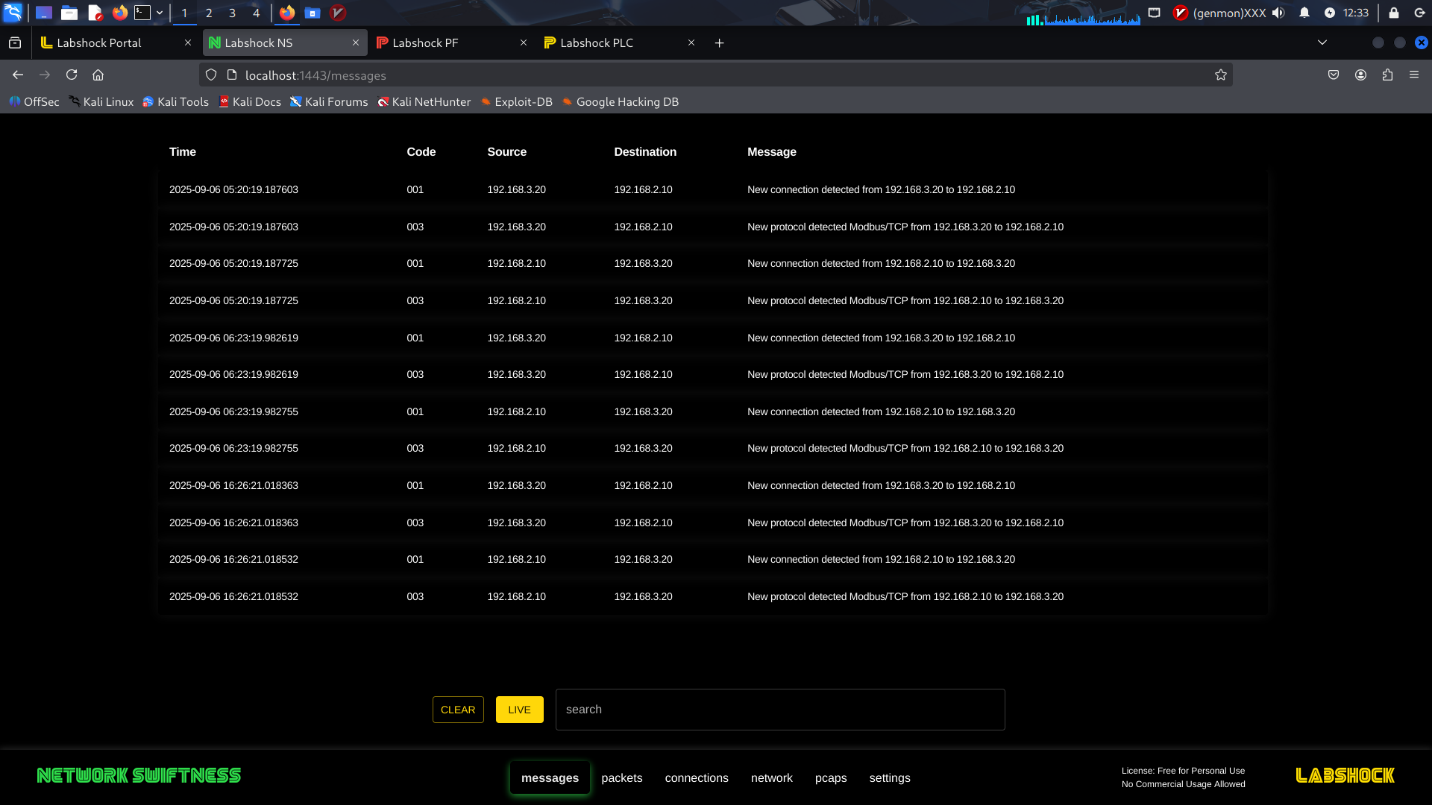Open the terminal launcher dropdown arrow
Viewport: 1432px width, 805px height.
(x=160, y=13)
